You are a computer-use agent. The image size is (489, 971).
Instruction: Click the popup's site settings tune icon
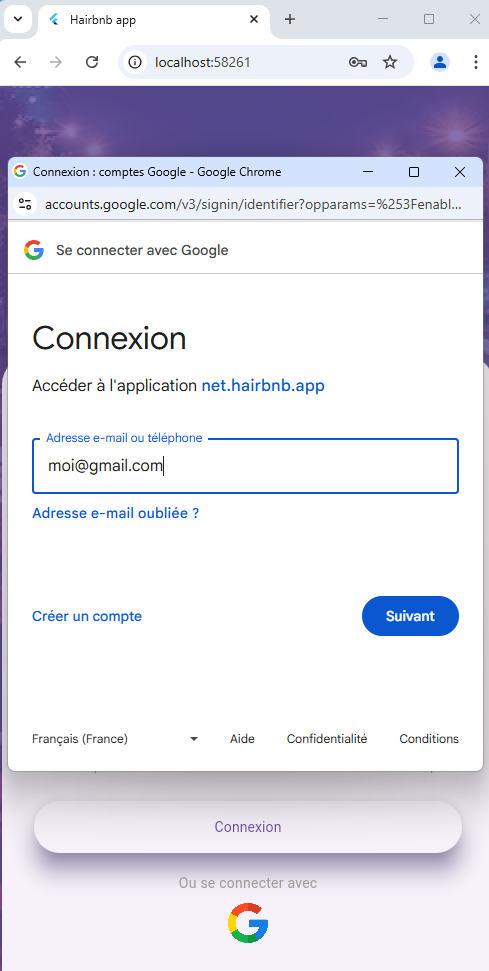(x=25, y=204)
